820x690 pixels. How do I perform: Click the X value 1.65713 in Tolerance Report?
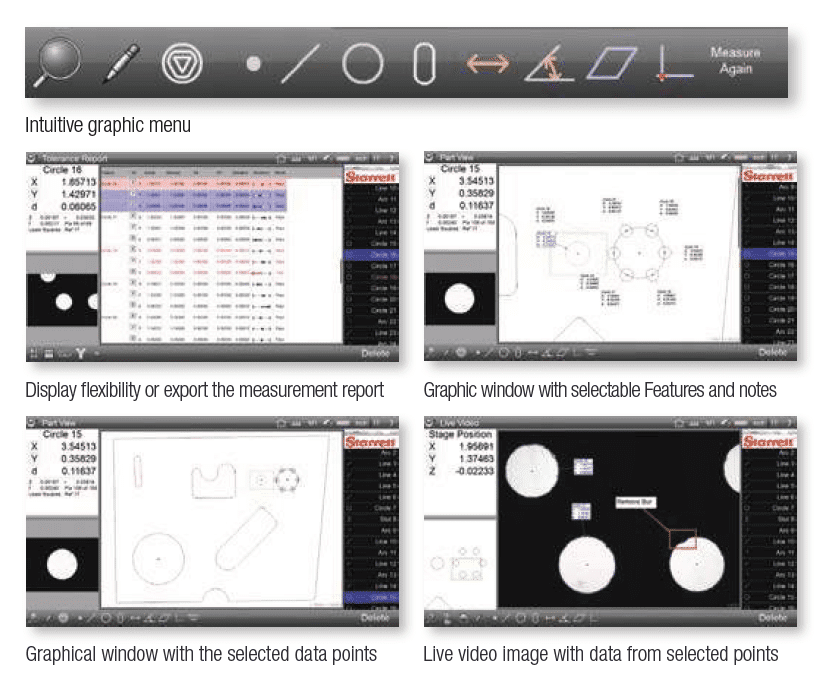tap(78, 182)
